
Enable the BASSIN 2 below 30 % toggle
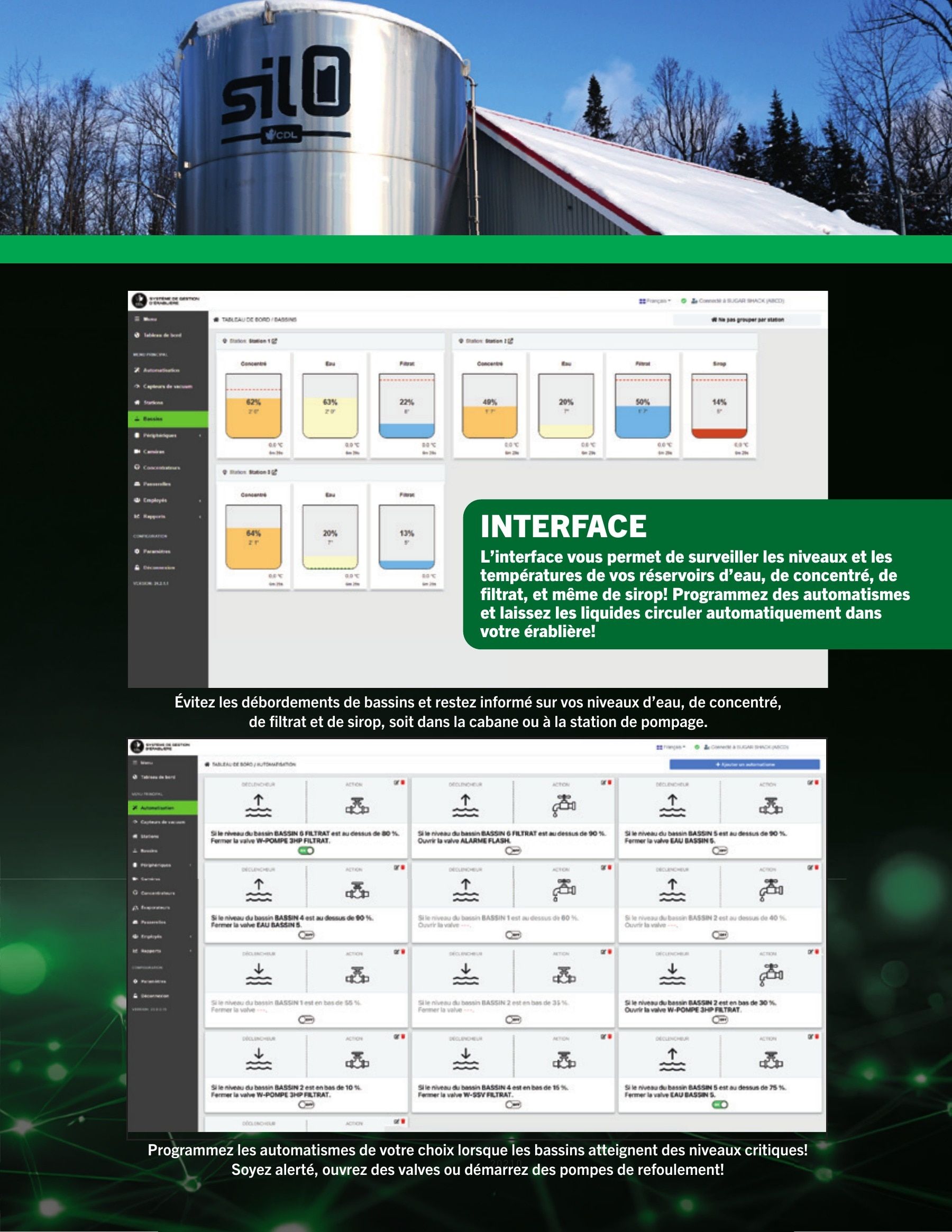pyautogui.click(x=719, y=1019)
